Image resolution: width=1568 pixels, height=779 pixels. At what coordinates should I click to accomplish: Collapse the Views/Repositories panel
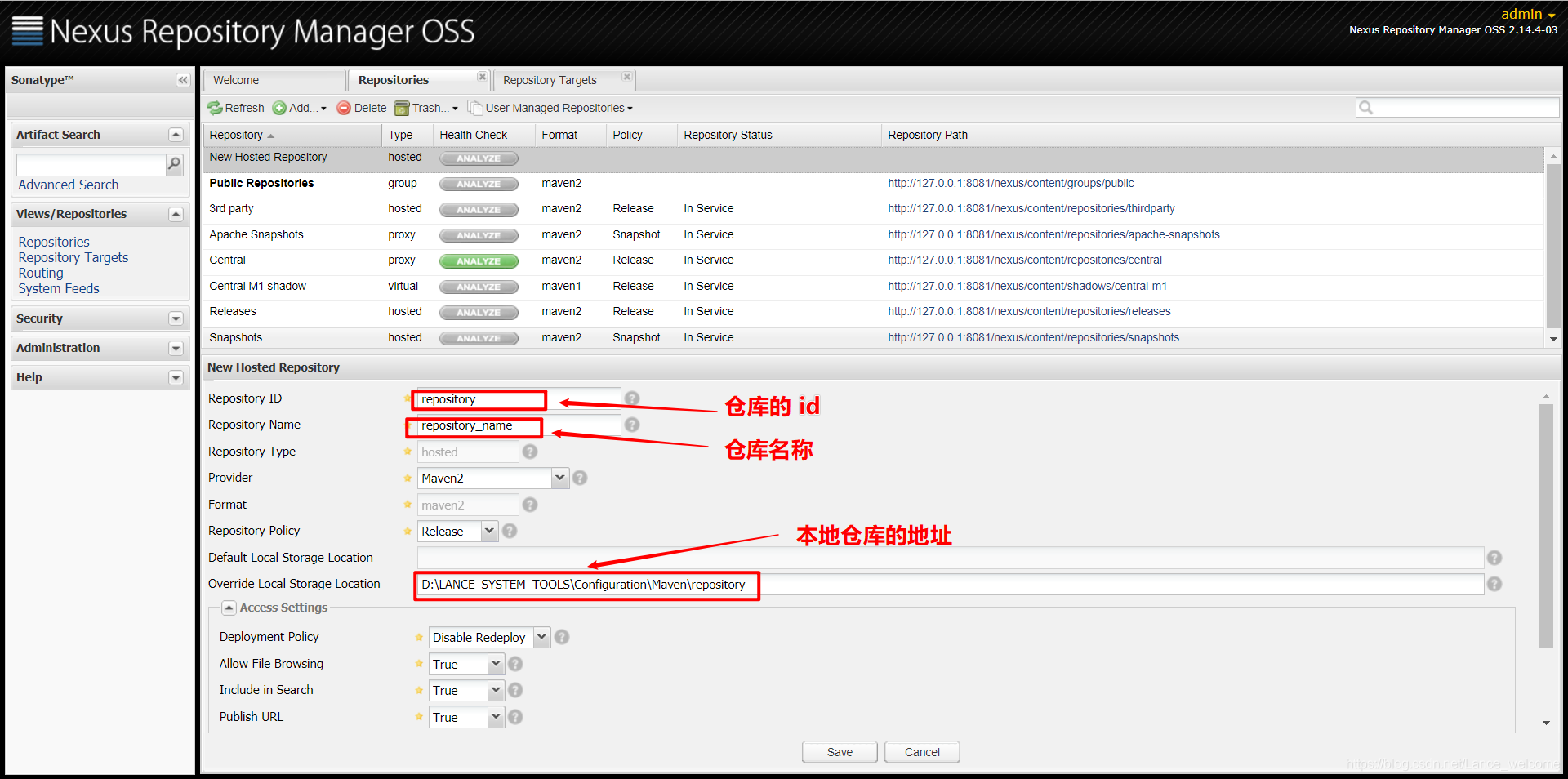pyautogui.click(x=176, y=214)
